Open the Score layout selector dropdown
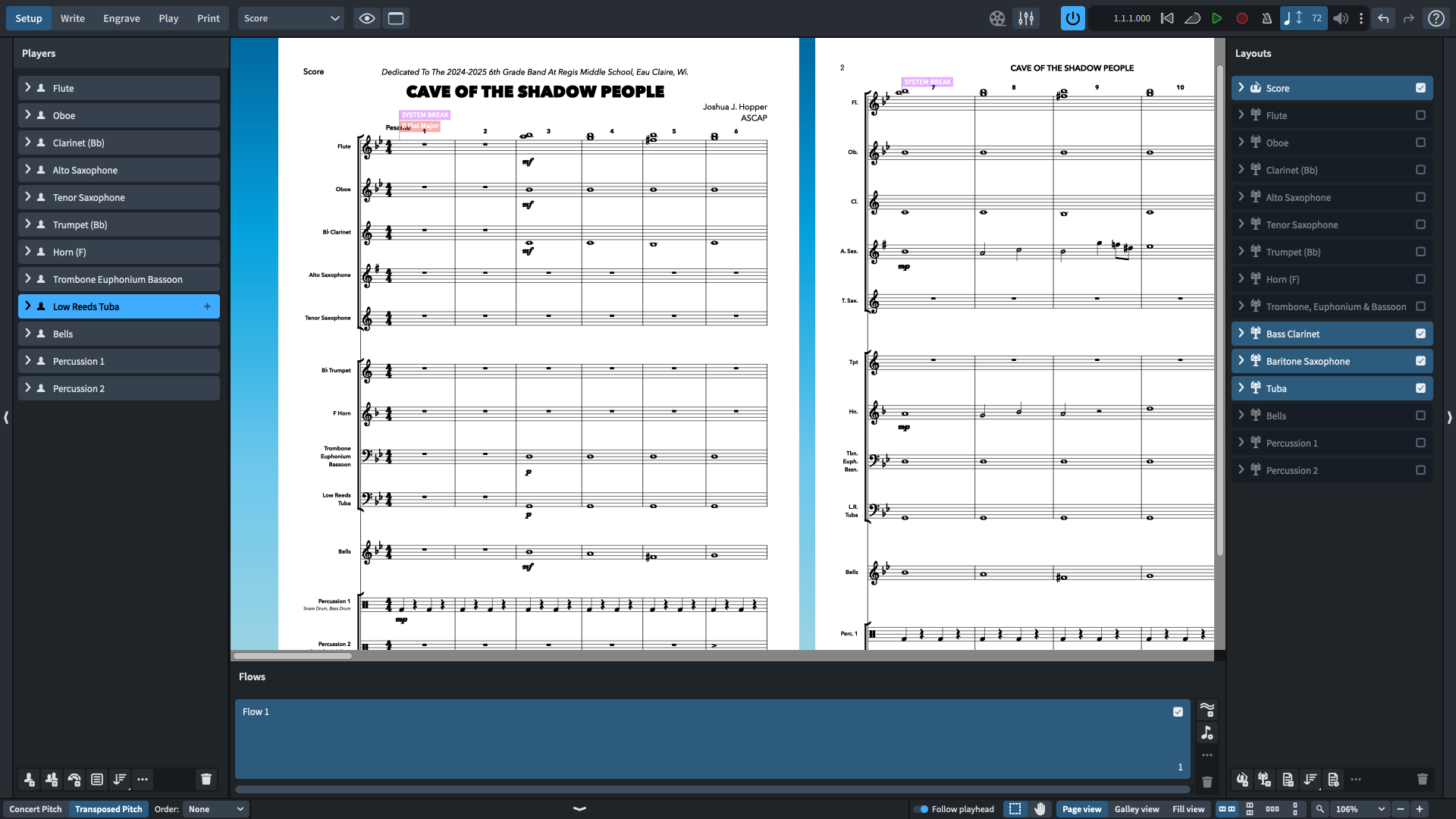This screenshot has width=1456, height=819. (x=291, y=18)
